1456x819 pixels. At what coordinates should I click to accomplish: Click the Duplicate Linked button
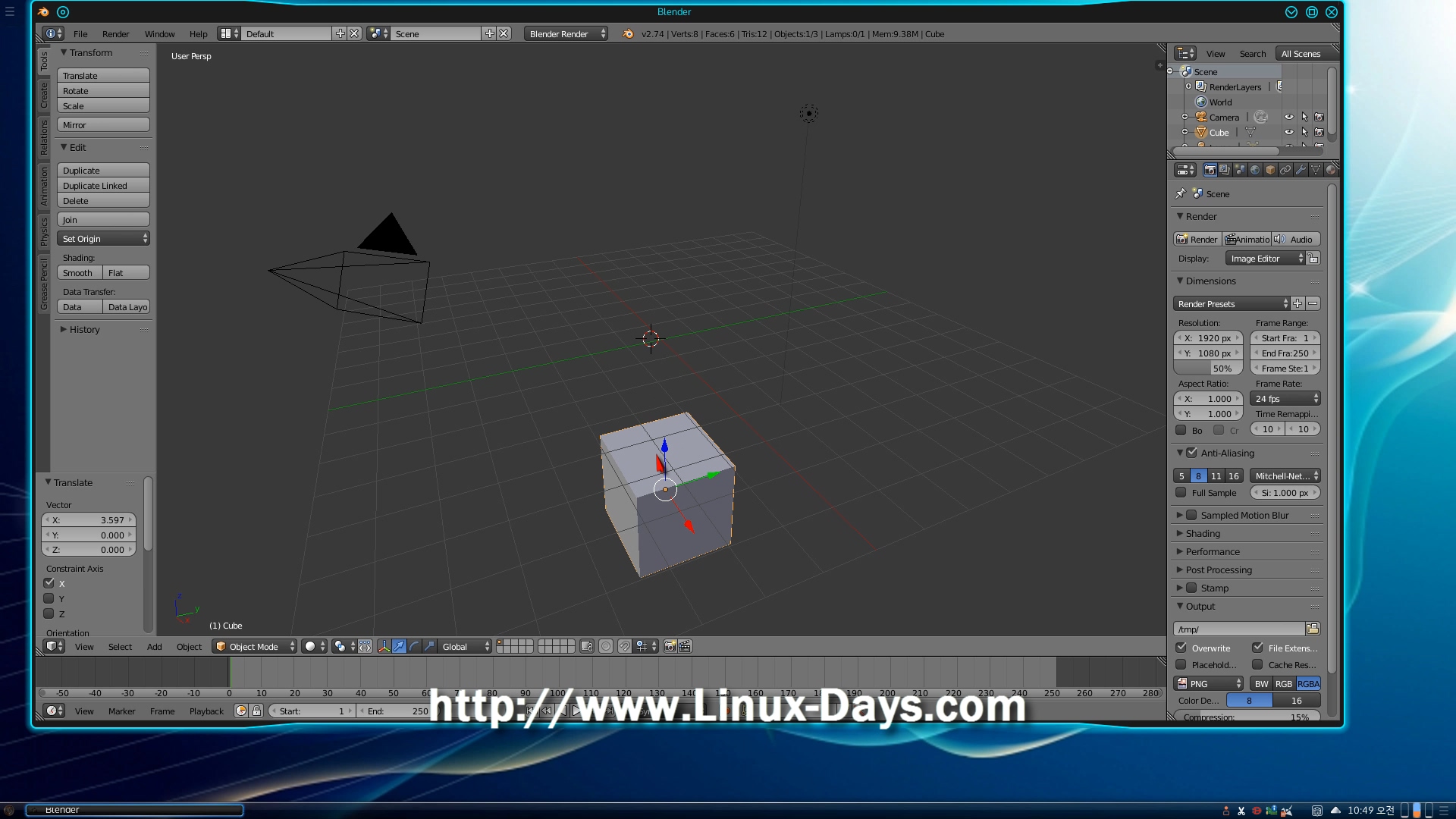click(103, 186)
